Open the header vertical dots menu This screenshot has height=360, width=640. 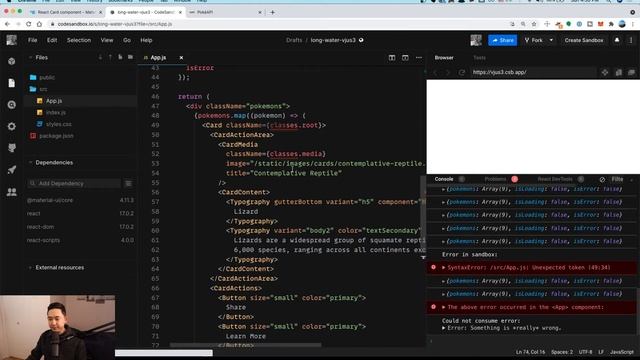pos(631,40)
